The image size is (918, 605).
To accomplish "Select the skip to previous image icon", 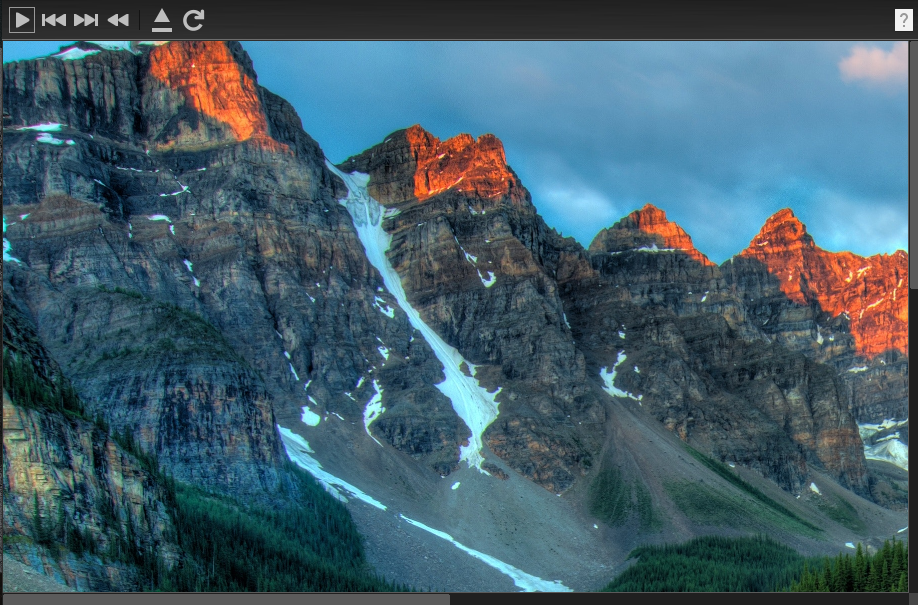I will coord(55,18).
